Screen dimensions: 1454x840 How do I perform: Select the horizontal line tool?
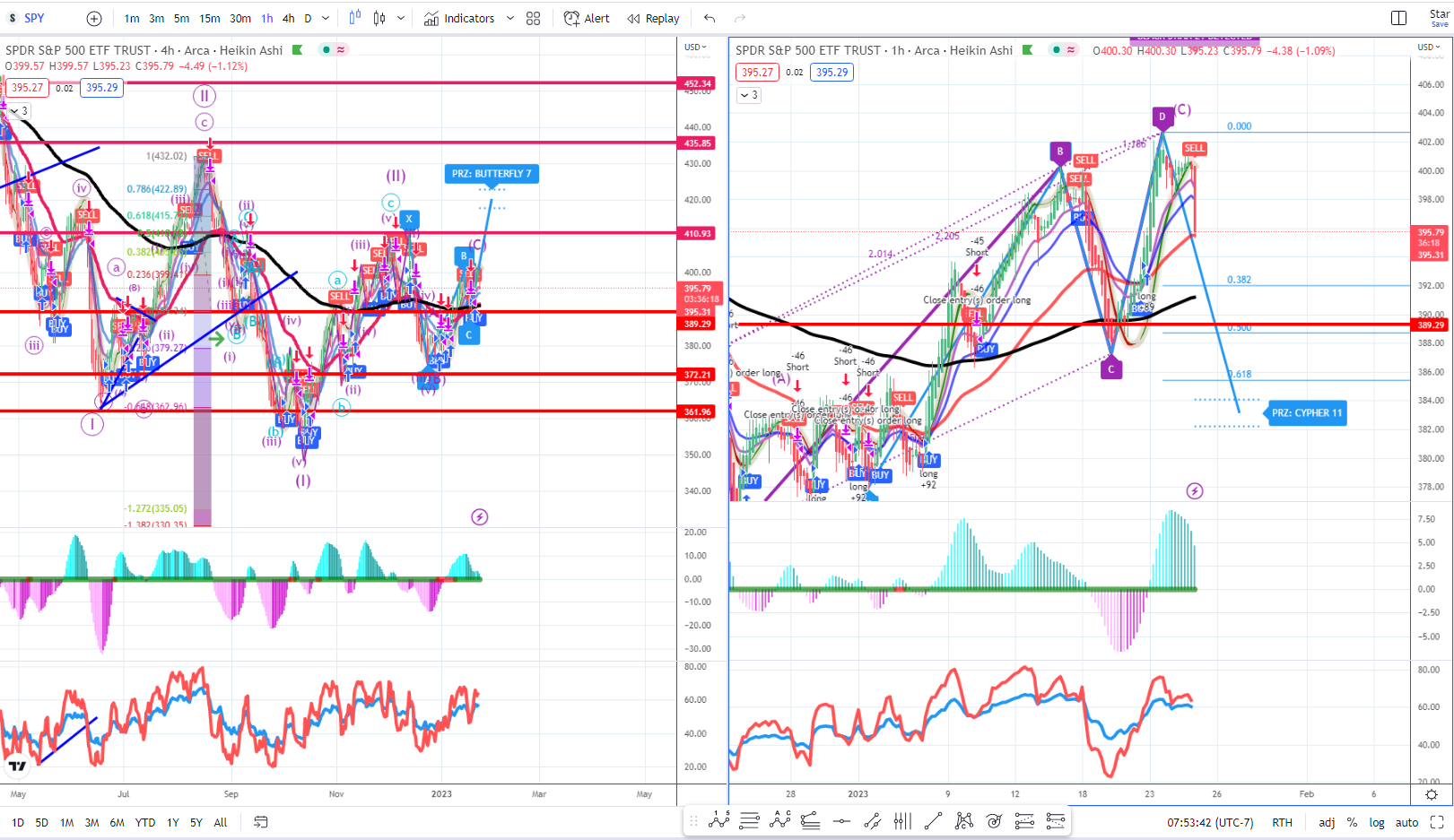(841, 820)
